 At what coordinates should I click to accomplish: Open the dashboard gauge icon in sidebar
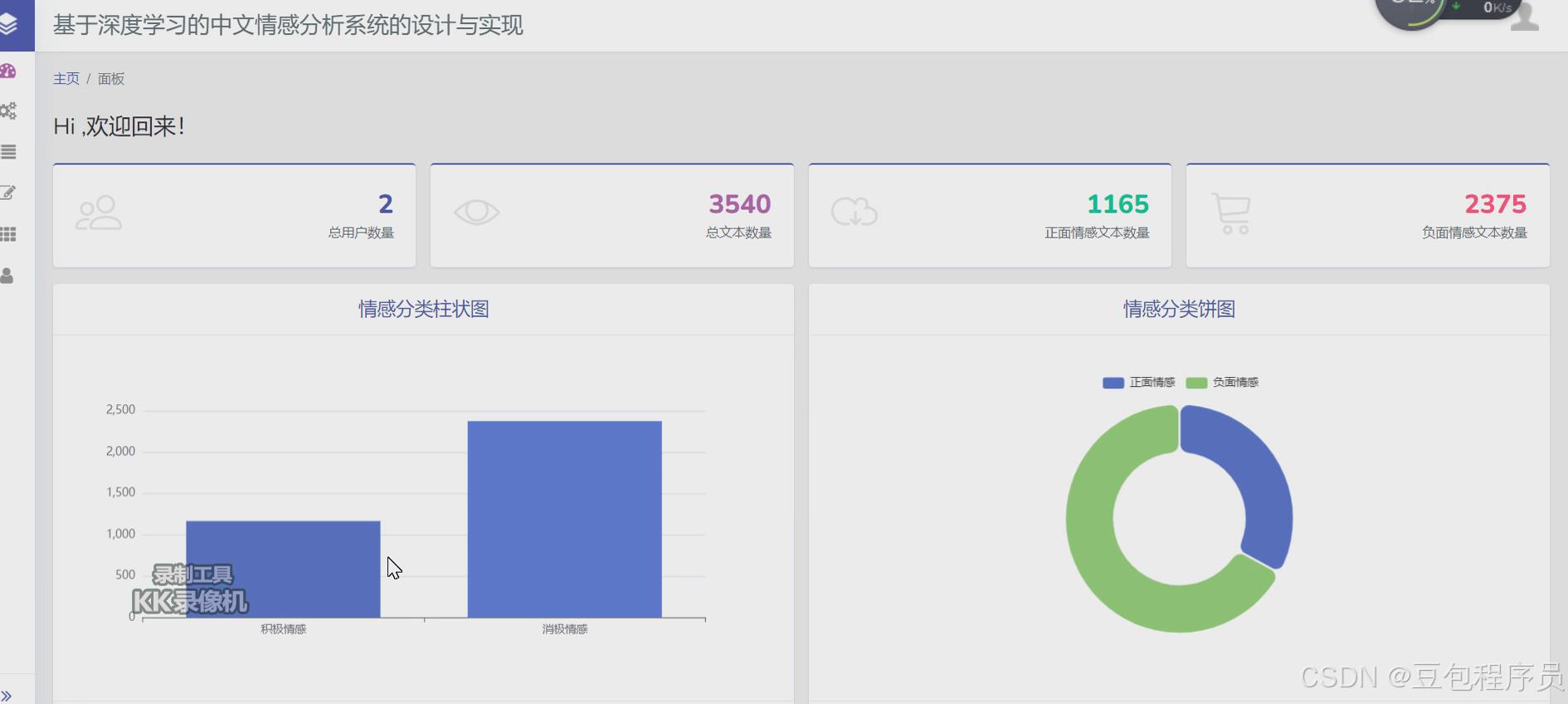(x=7, y=71)
